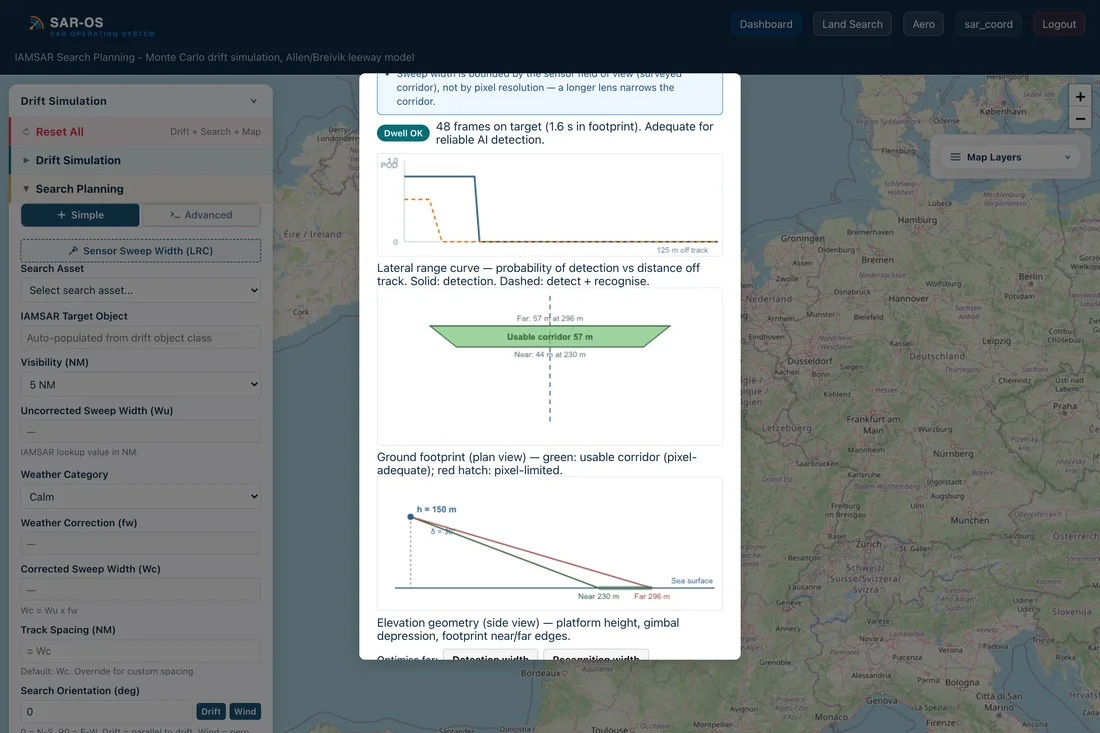This screenshot has width=1100, height=733.
Task: Open the Search Asset dropdown
Action: point(140,290)
